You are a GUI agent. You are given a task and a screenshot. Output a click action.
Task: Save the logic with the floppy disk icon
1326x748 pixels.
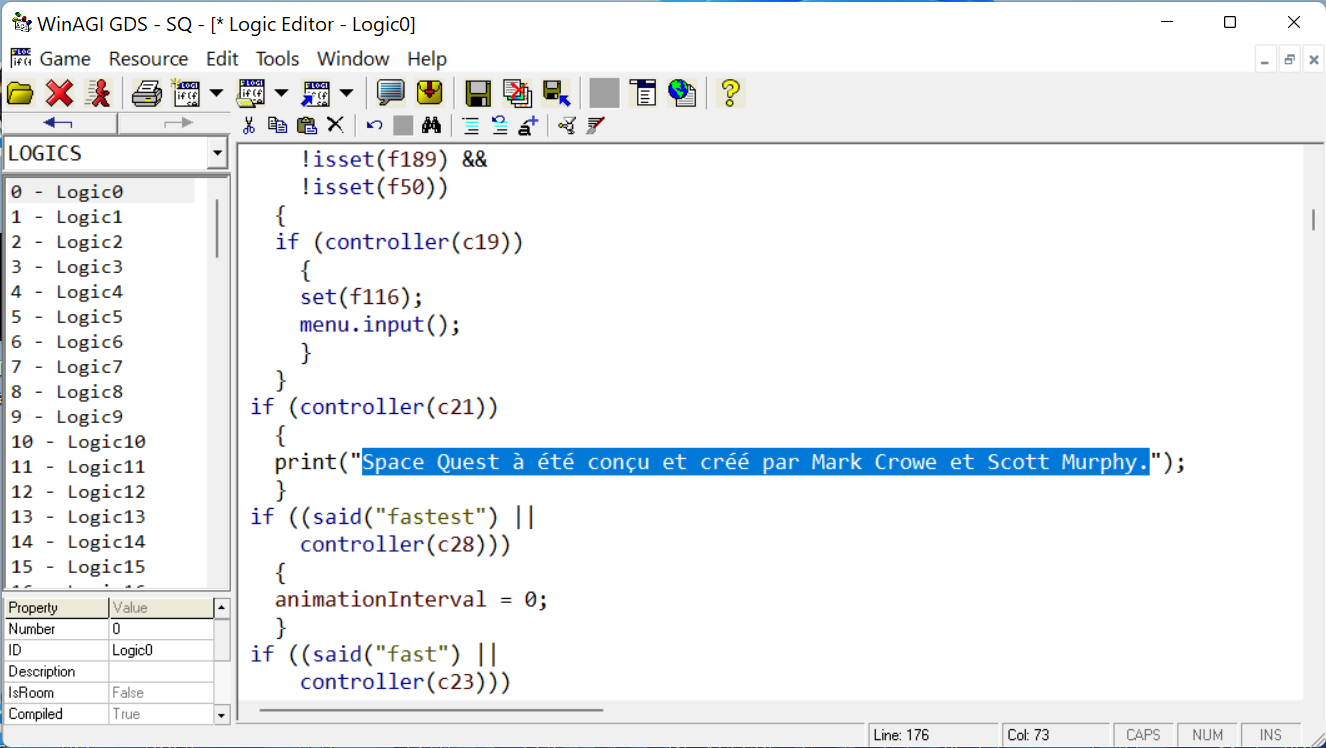pyautogui.click(x=478, y=93)
